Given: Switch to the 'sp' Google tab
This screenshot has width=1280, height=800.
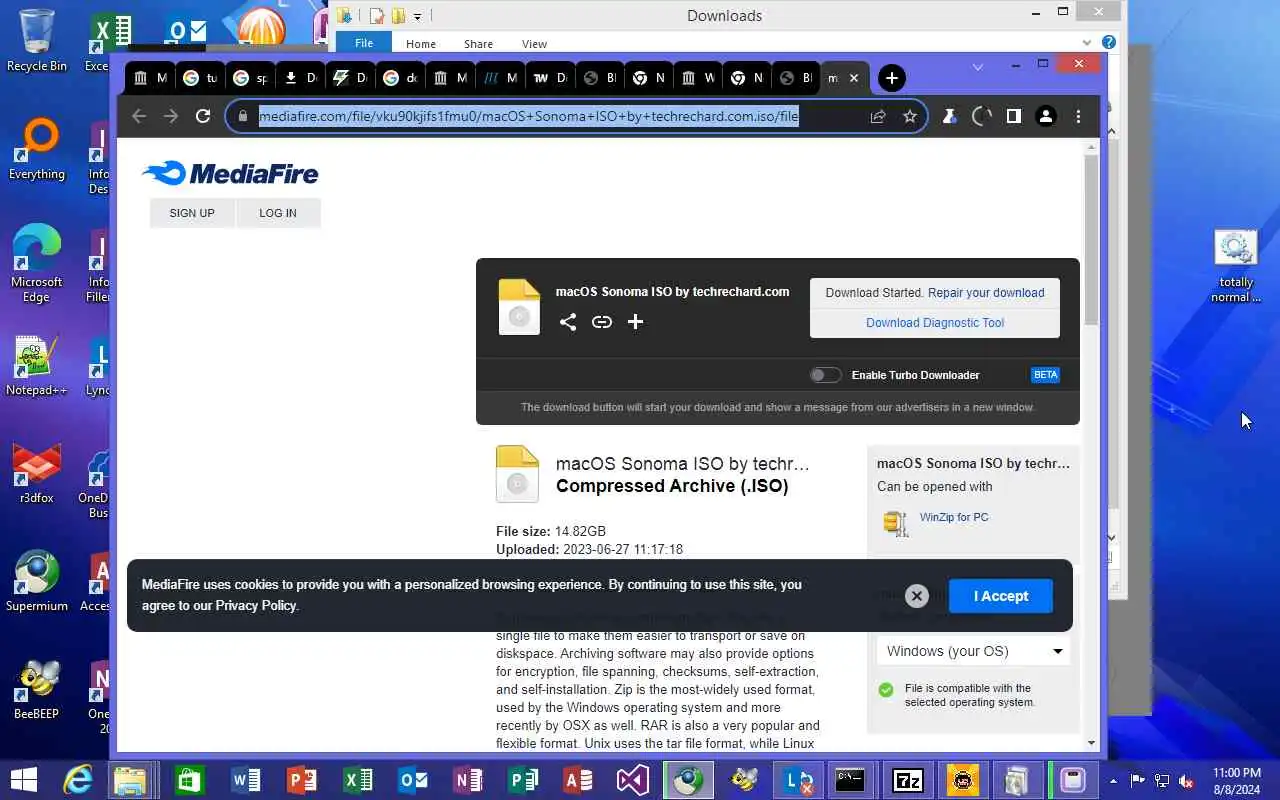Looking at the screenshot, I should [x=250, y=78].
